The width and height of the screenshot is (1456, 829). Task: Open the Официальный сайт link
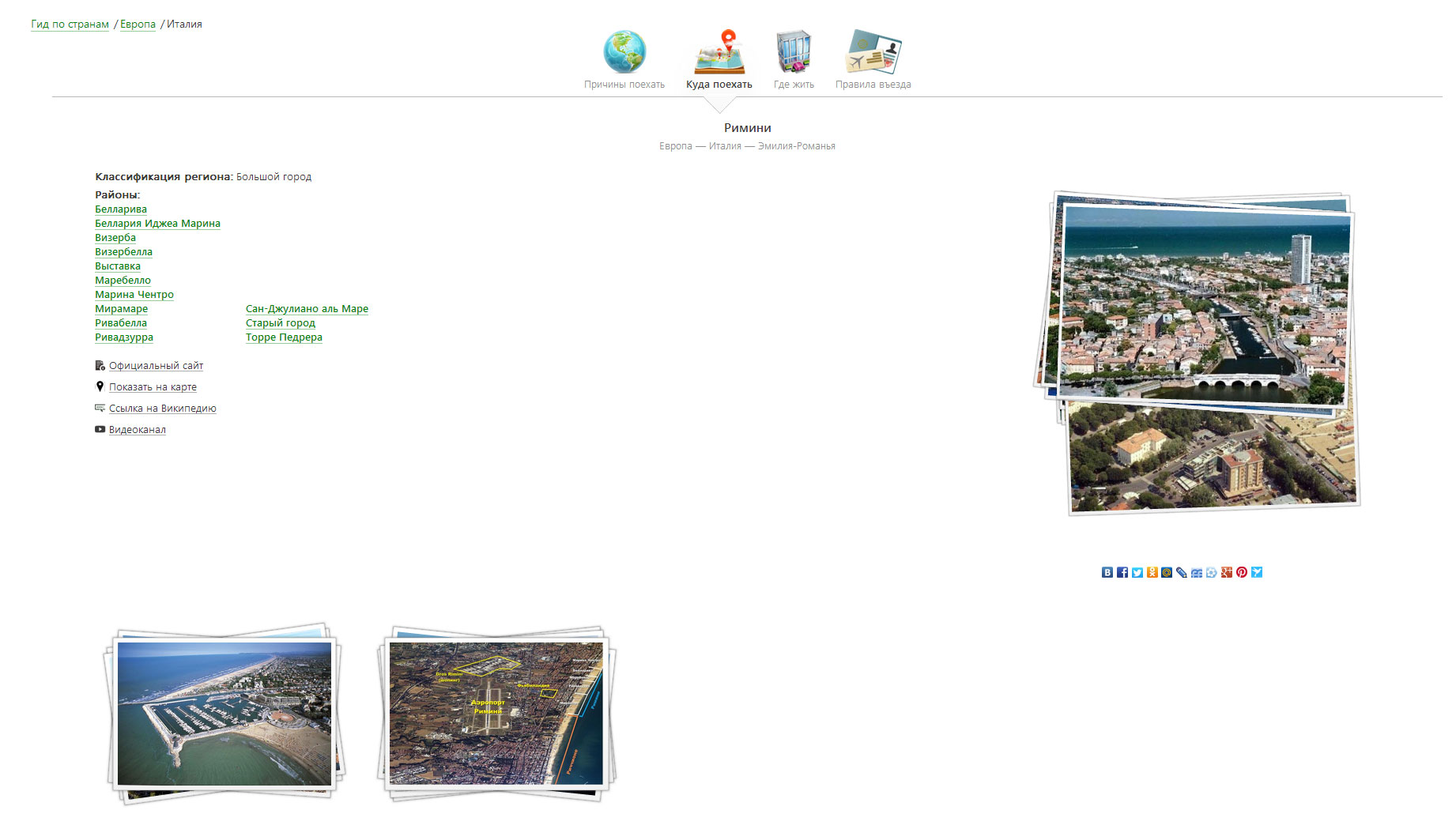(156, 366)
